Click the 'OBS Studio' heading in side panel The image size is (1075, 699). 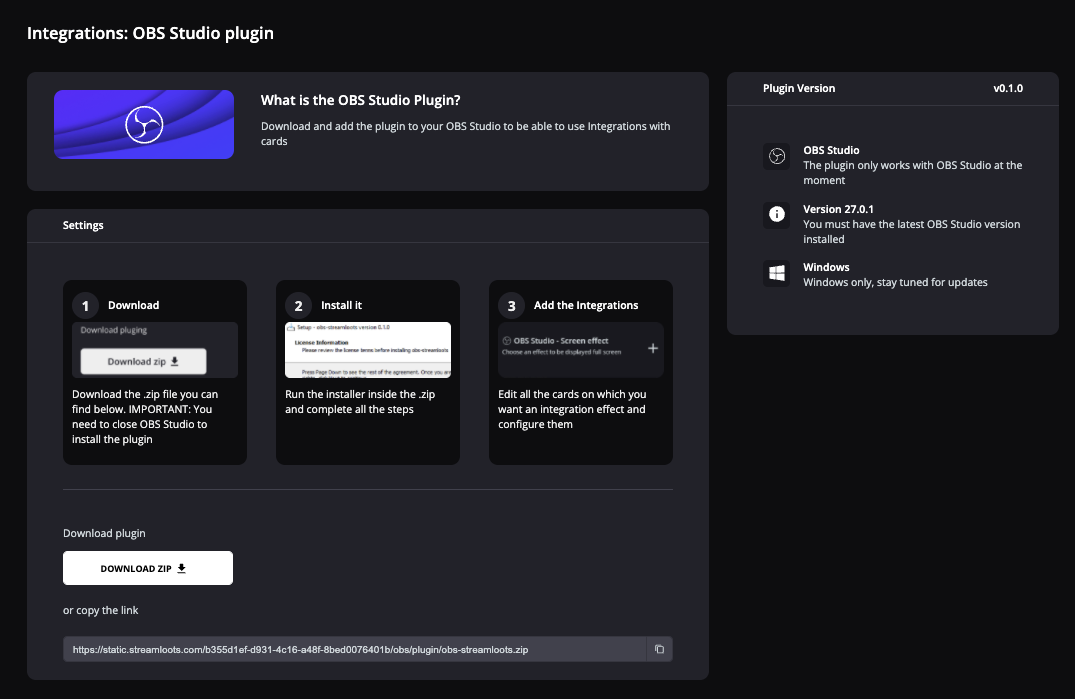[x=831, y=150]
